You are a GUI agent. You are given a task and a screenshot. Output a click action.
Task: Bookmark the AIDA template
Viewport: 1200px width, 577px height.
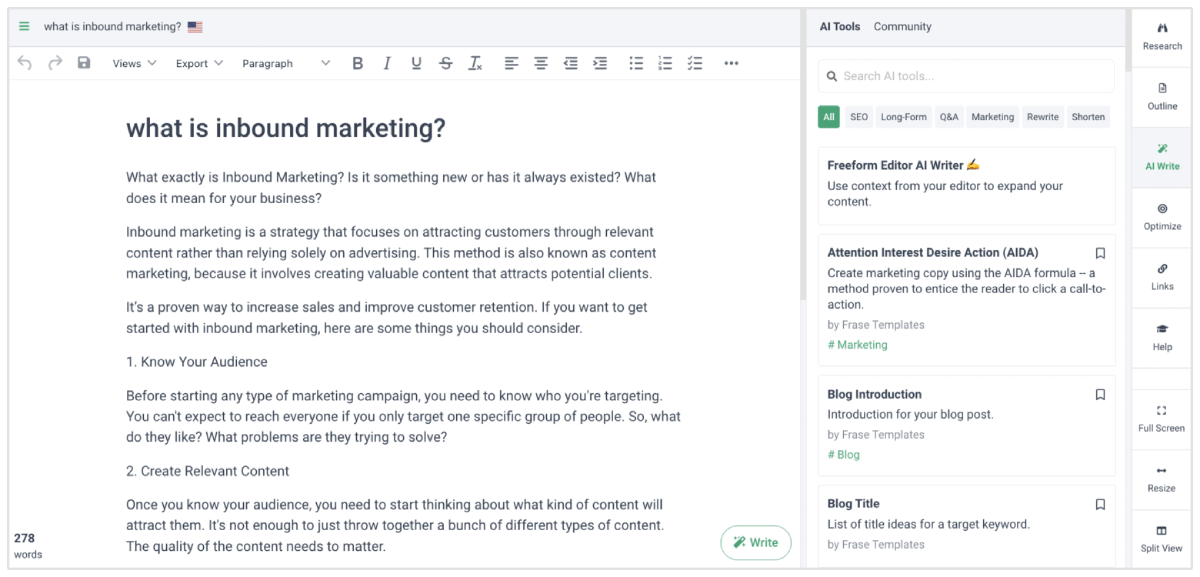point(1100,253)
